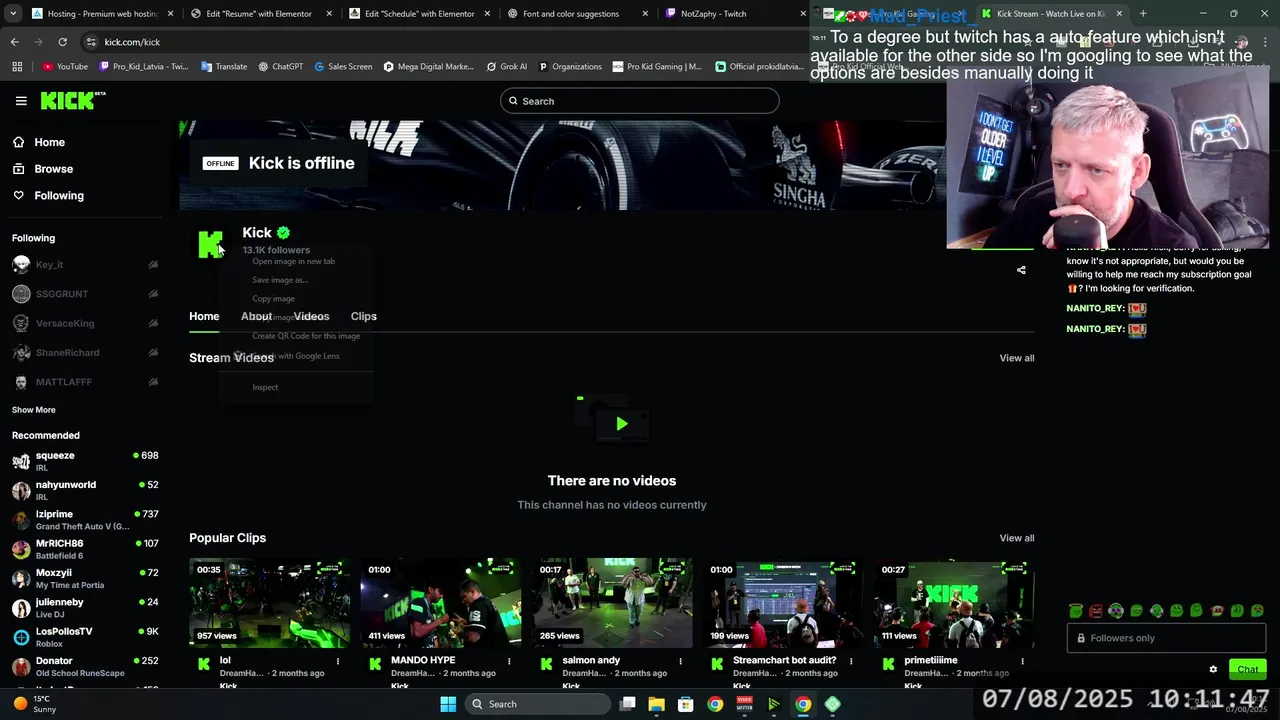Click the green KICK logo in the header
Viewport: 1280px width, 720px height.
click(72, 100)
